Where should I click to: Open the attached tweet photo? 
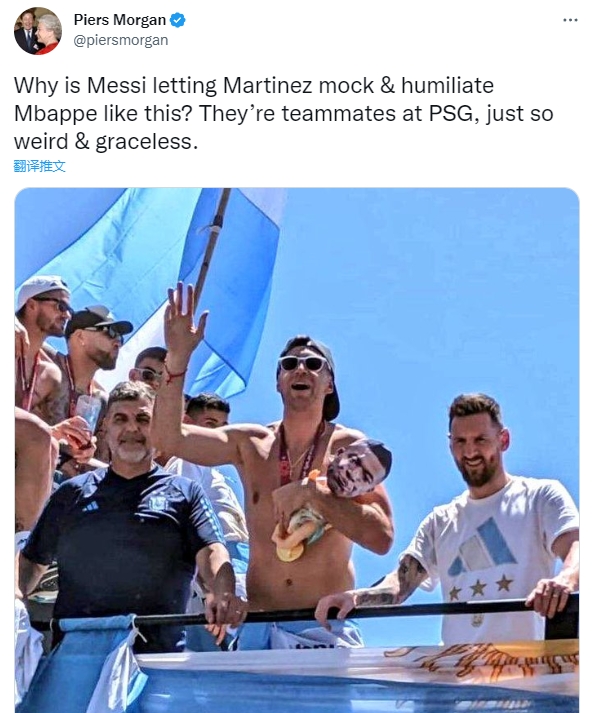pyautogui.click(x=297, y=450)
